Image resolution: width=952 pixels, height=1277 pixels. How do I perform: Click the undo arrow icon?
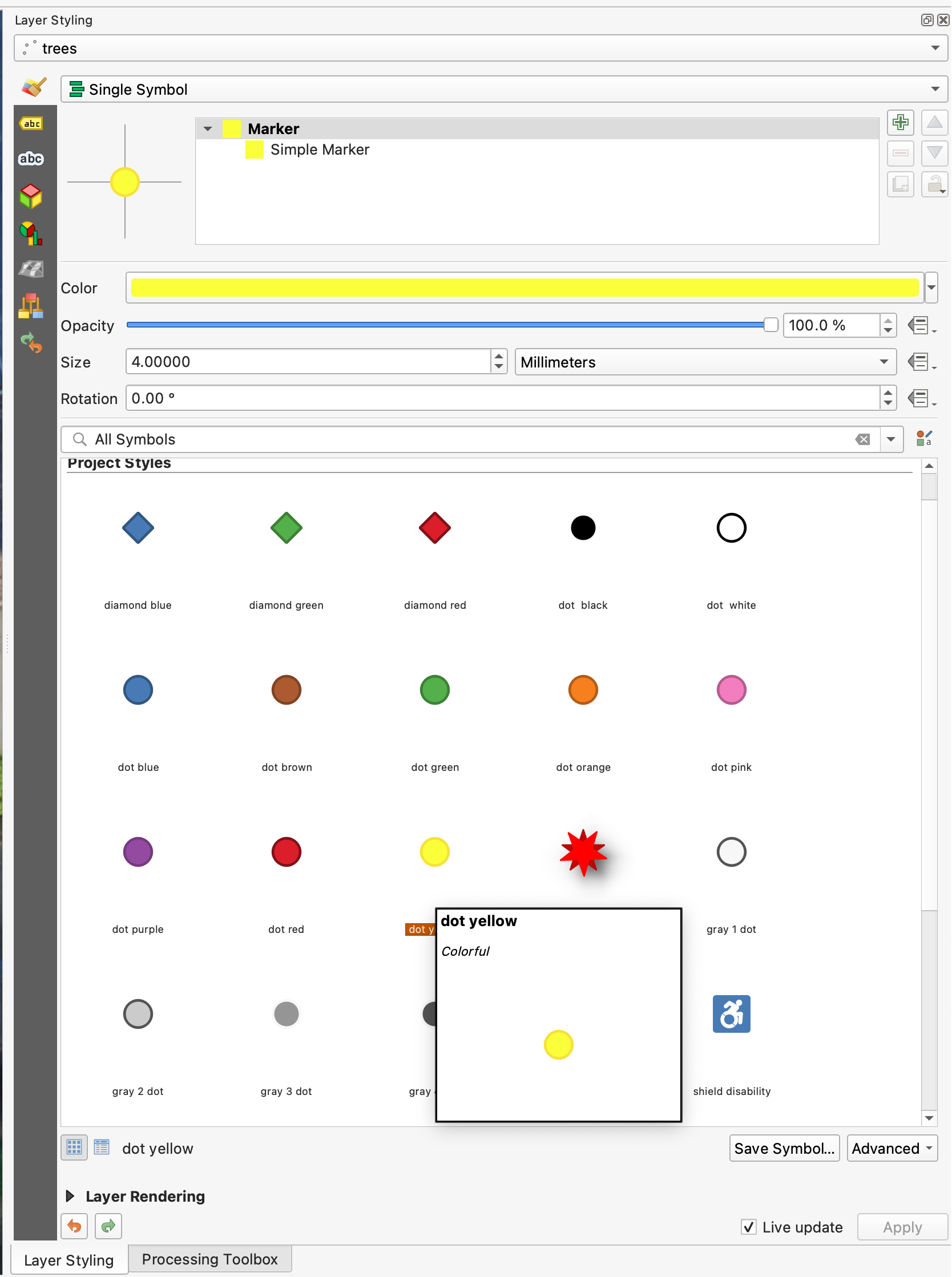tap(74, 1226)
